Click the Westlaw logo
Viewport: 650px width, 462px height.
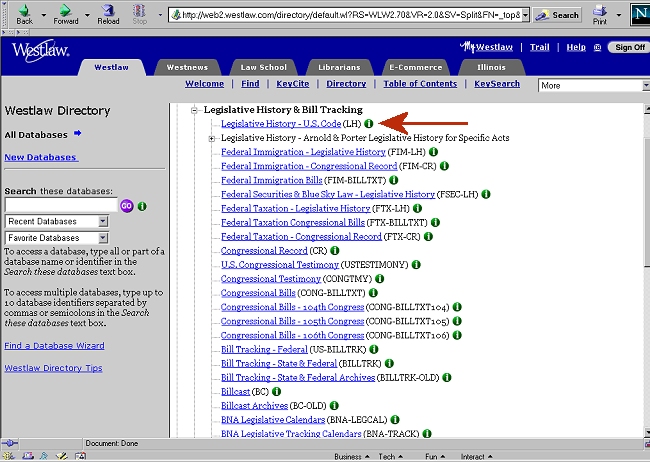click(40, 51)
